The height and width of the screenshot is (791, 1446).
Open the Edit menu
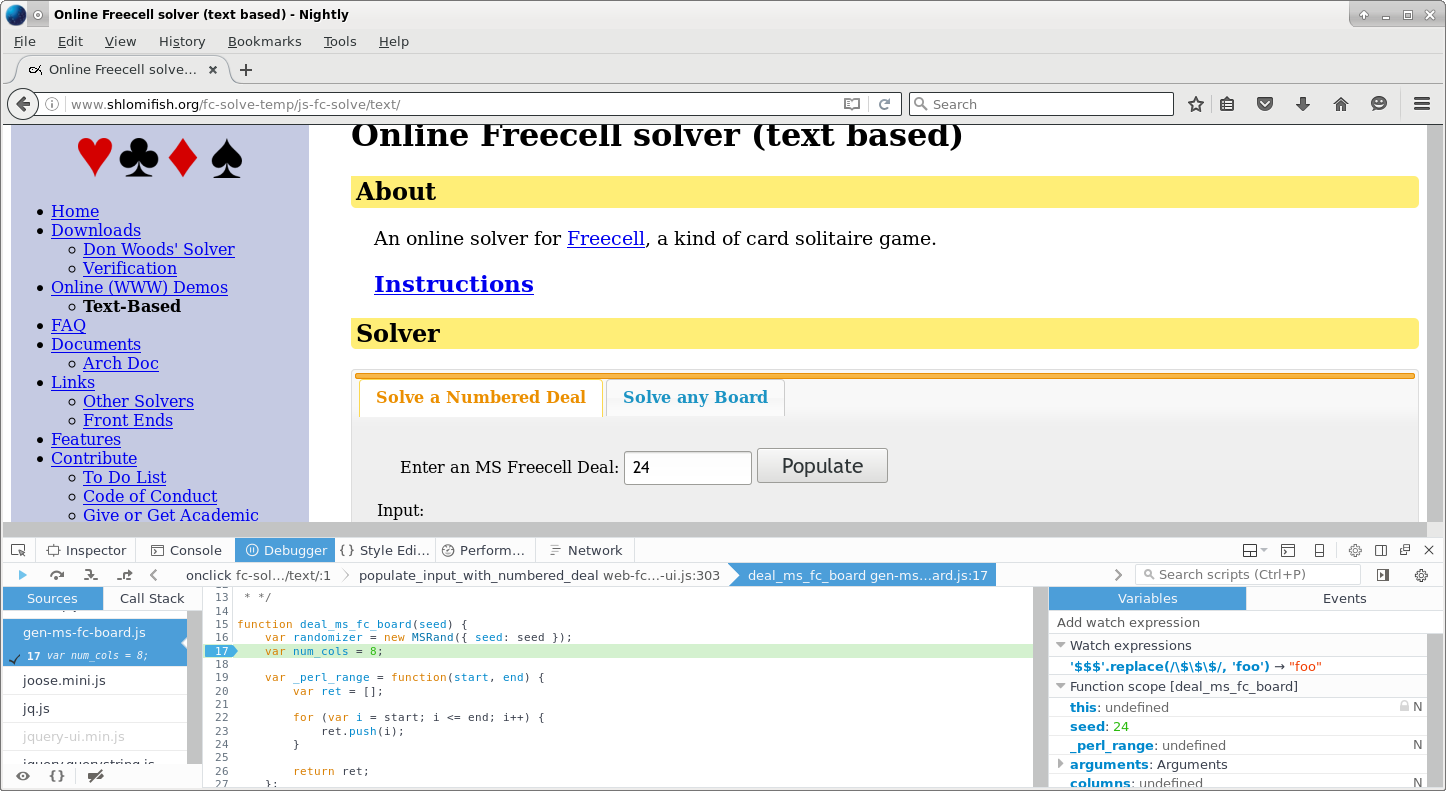(70, 41)
